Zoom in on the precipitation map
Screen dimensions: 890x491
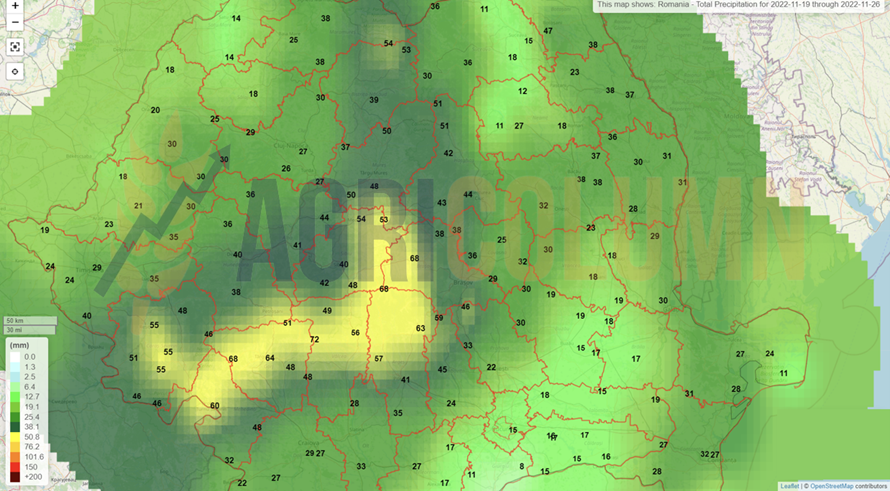(x=15, y=6)
